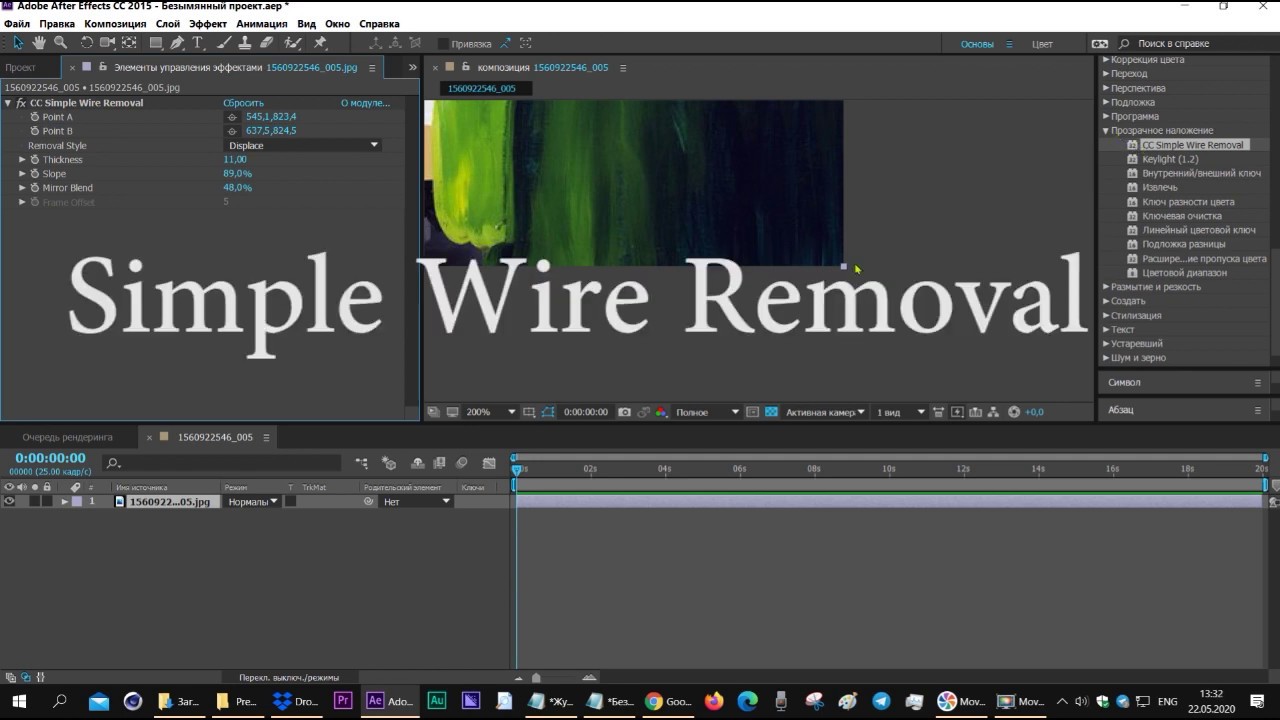1280x720 pixels.
Task: Select the Eraser tool
Action: click(x=266, y=43)
